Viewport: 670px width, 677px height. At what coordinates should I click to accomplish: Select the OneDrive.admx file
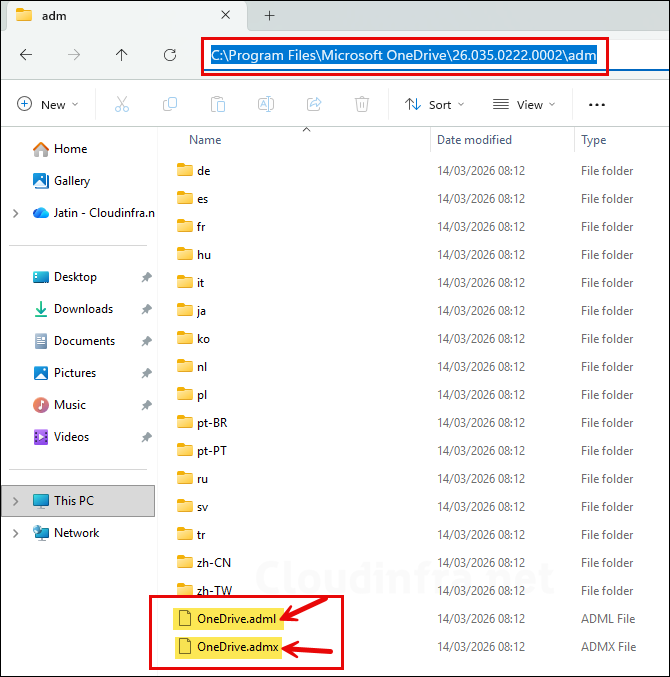228,647
